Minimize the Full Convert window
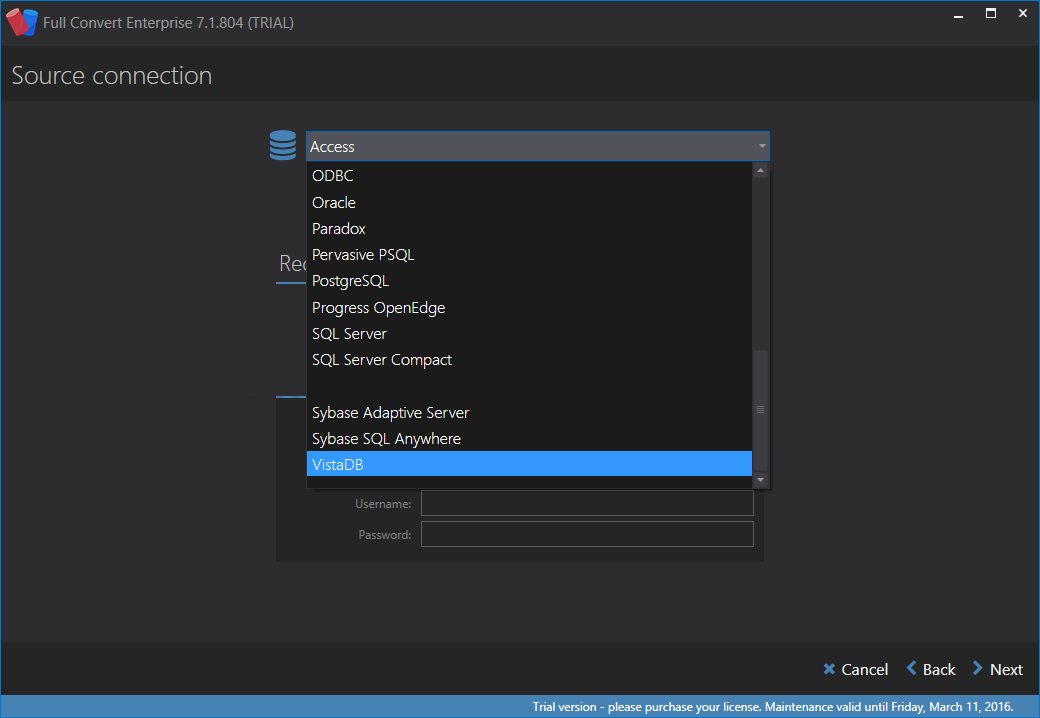 click(x=958, y=15)
